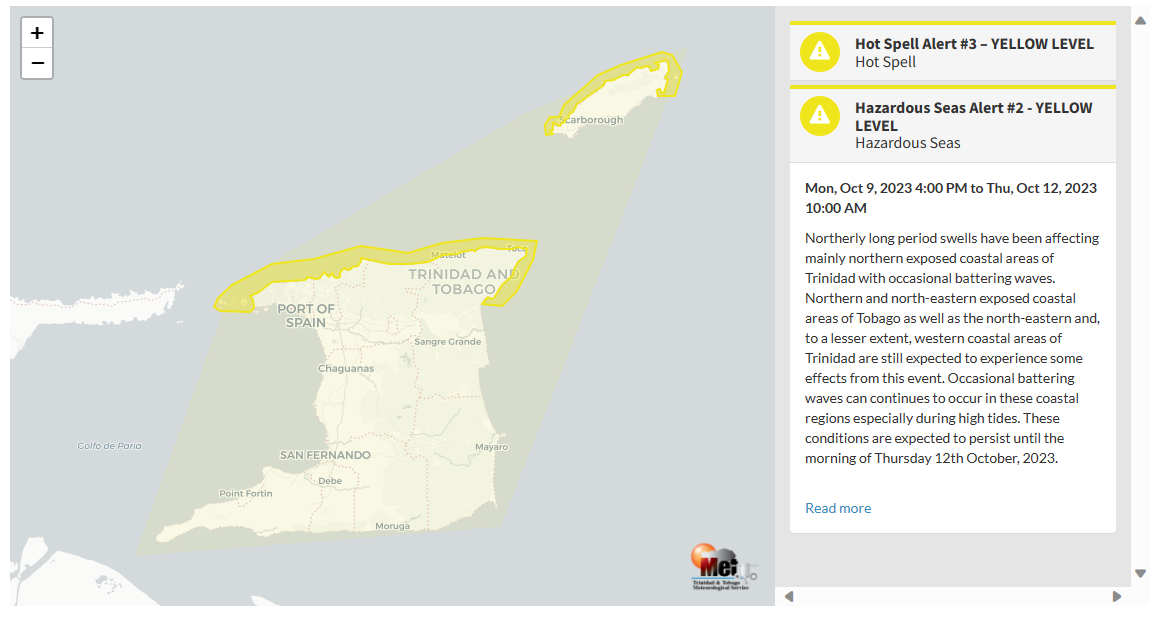Click the PORT OF SPAIN map label
Image resolution: width=1155 pixels, height=617 pixels.
(x=306, y=316)
